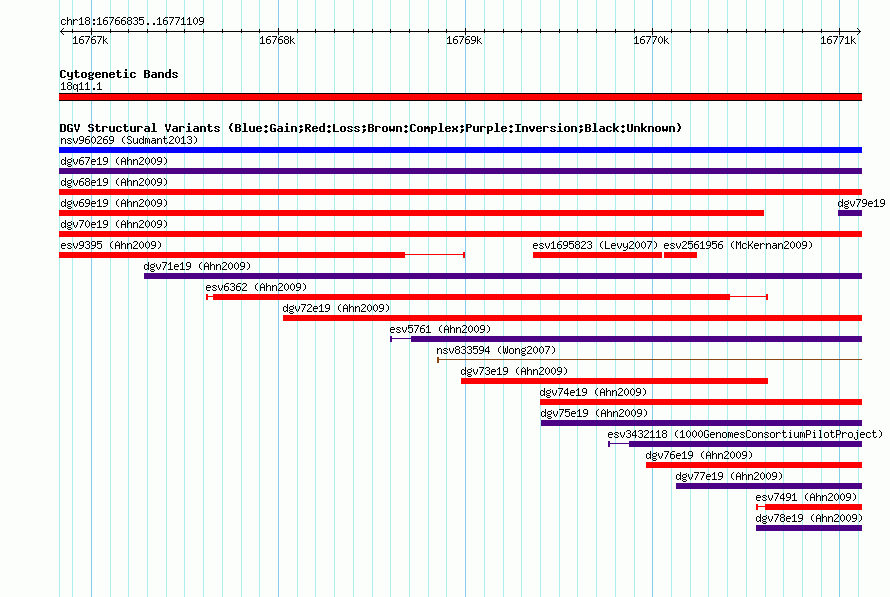Select the esv7491 (Ahn2009) label

[806, 497]
